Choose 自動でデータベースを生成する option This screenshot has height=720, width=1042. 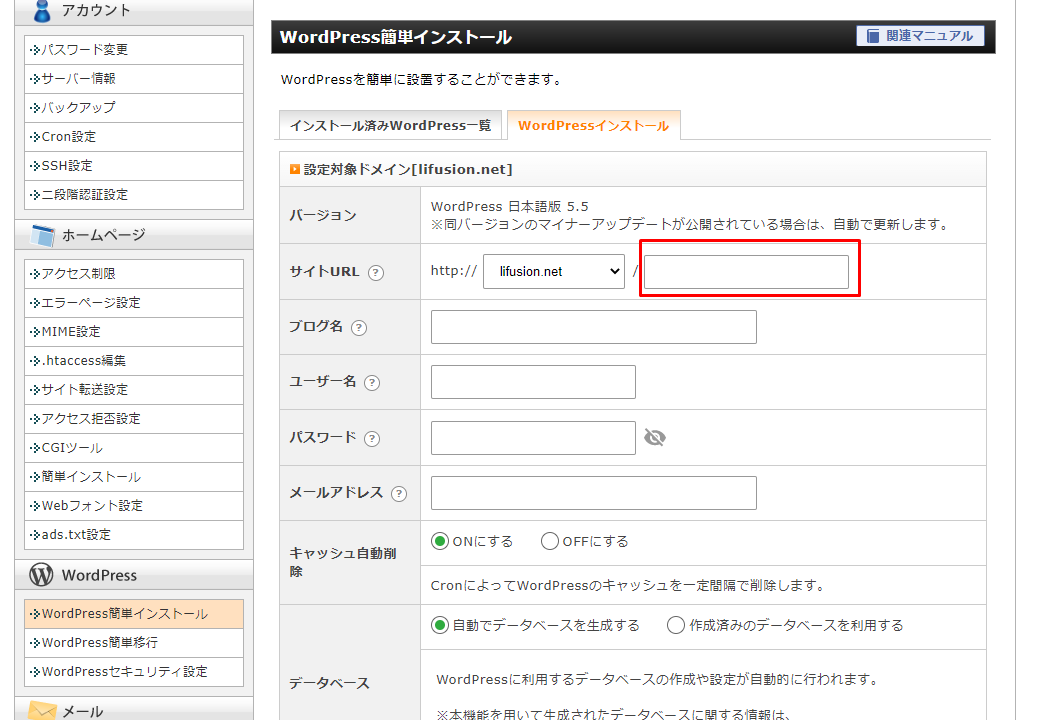440,626
